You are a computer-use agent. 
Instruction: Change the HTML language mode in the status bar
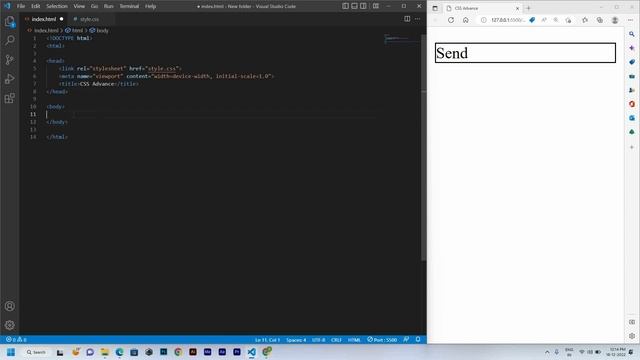(354, 340)
